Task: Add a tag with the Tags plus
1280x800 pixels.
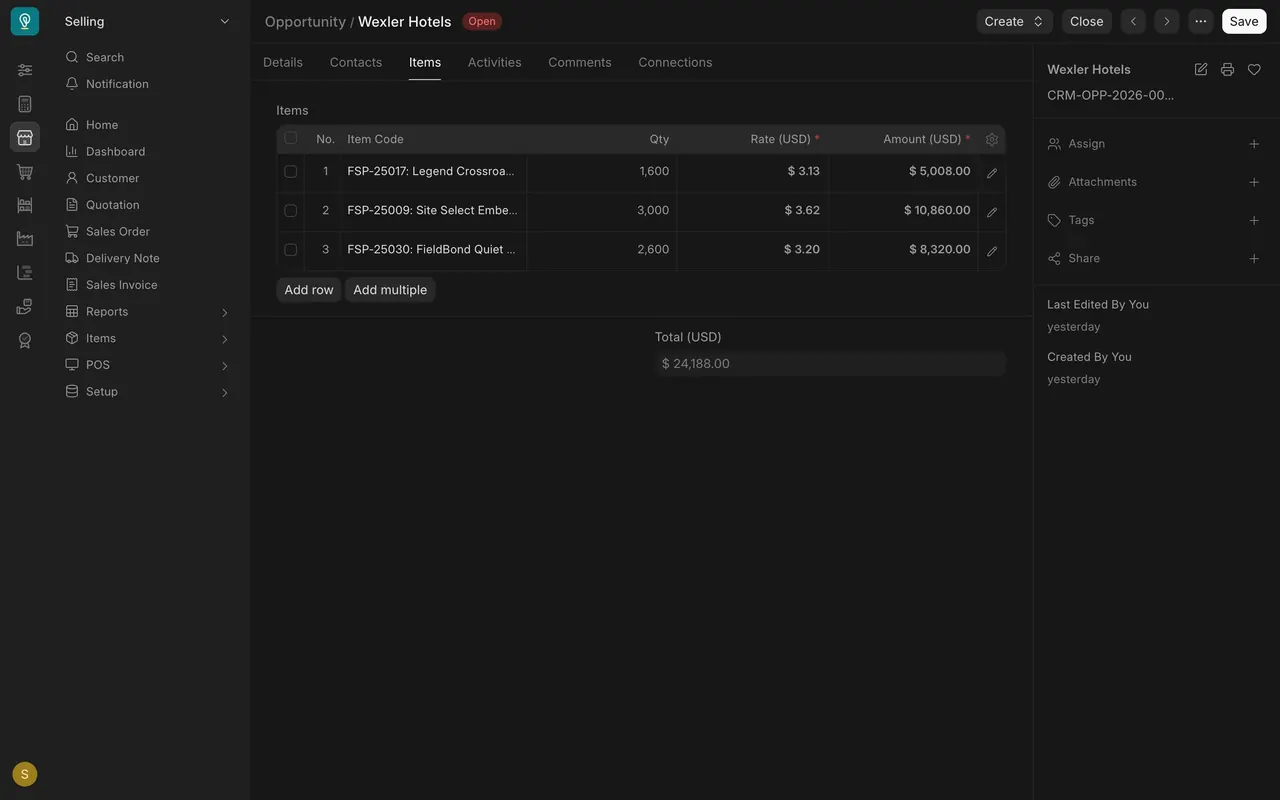Action: (x=1254, y=220)
